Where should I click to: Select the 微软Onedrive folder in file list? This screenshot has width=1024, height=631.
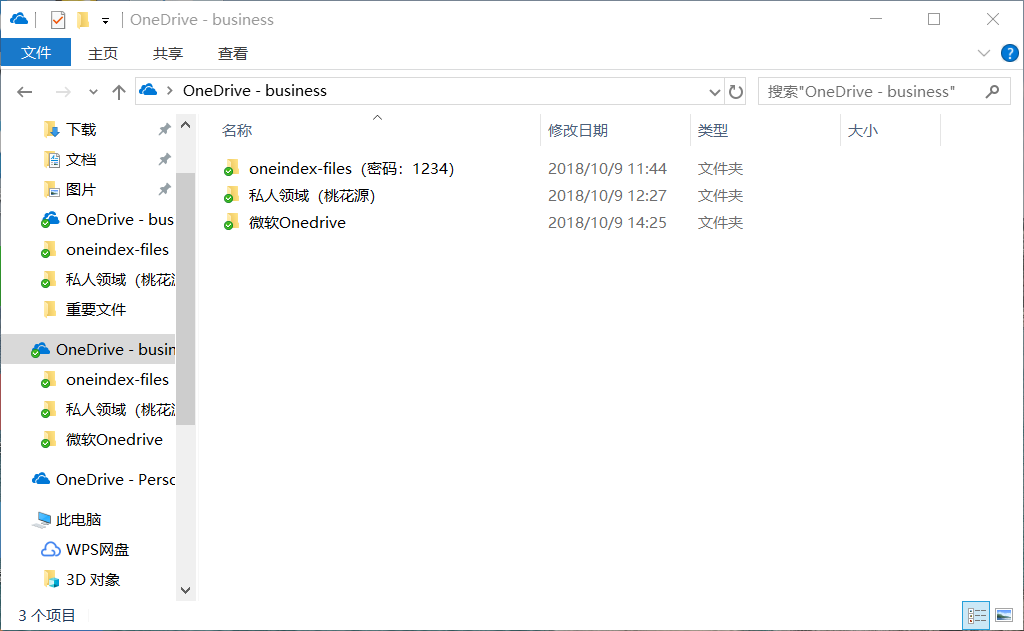click(297, 223)
